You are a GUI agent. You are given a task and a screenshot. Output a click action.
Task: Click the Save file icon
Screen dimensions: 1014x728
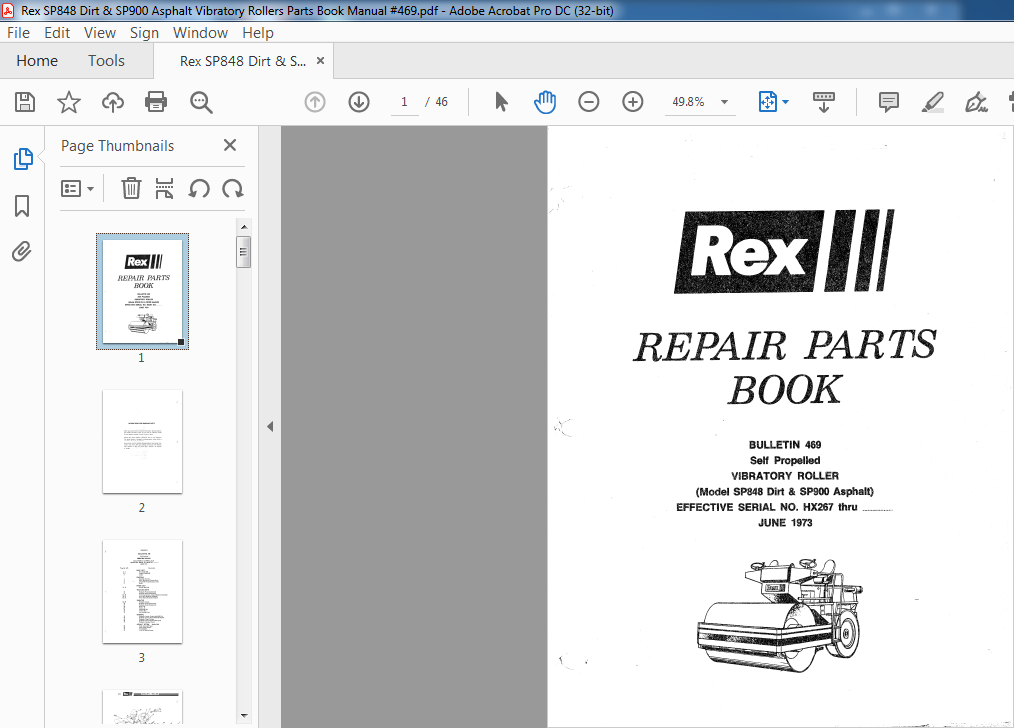click(x=25, y=102)
